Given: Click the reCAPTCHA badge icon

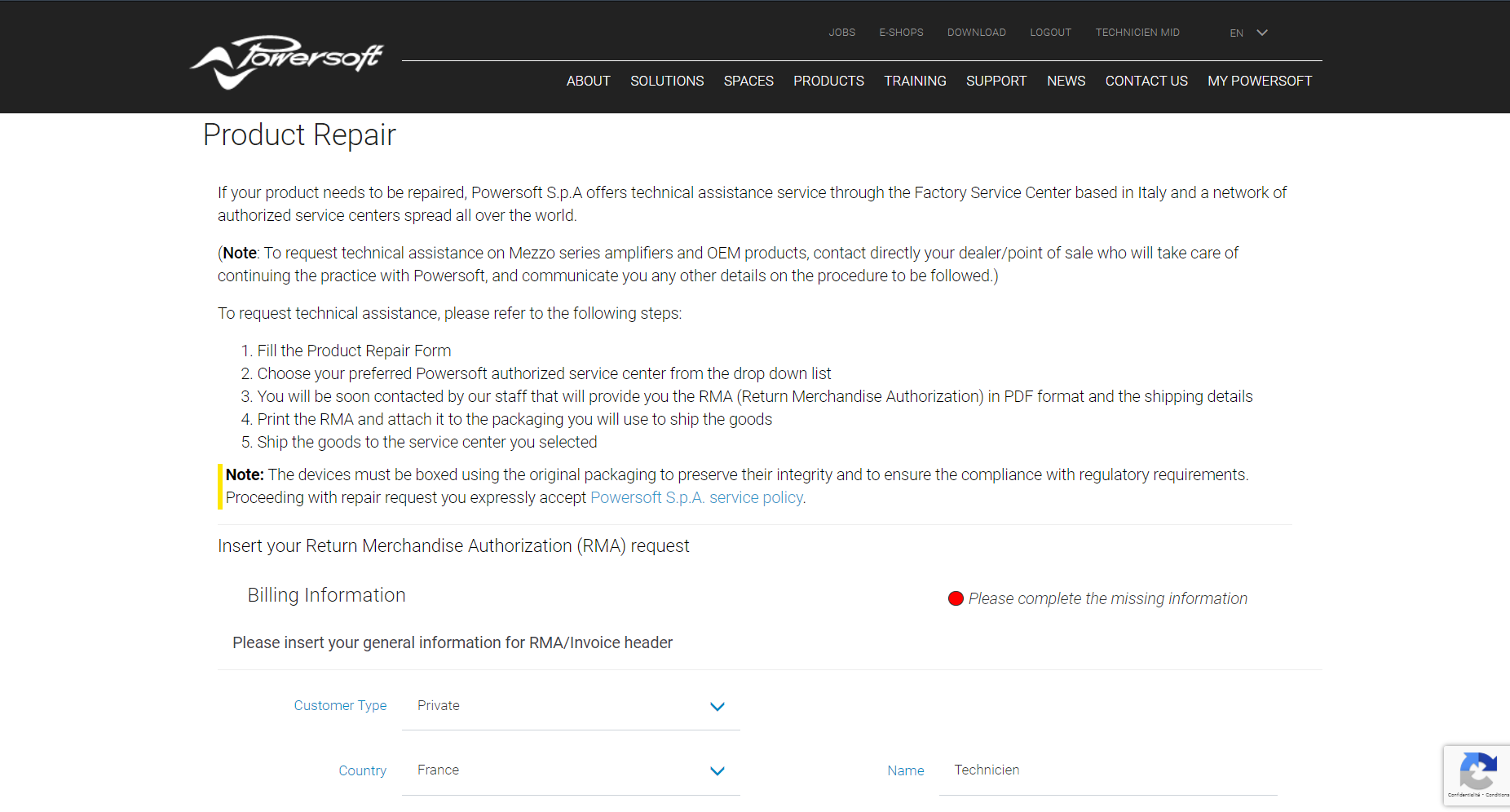Looking at the screenshot, I should (1477, 775).
